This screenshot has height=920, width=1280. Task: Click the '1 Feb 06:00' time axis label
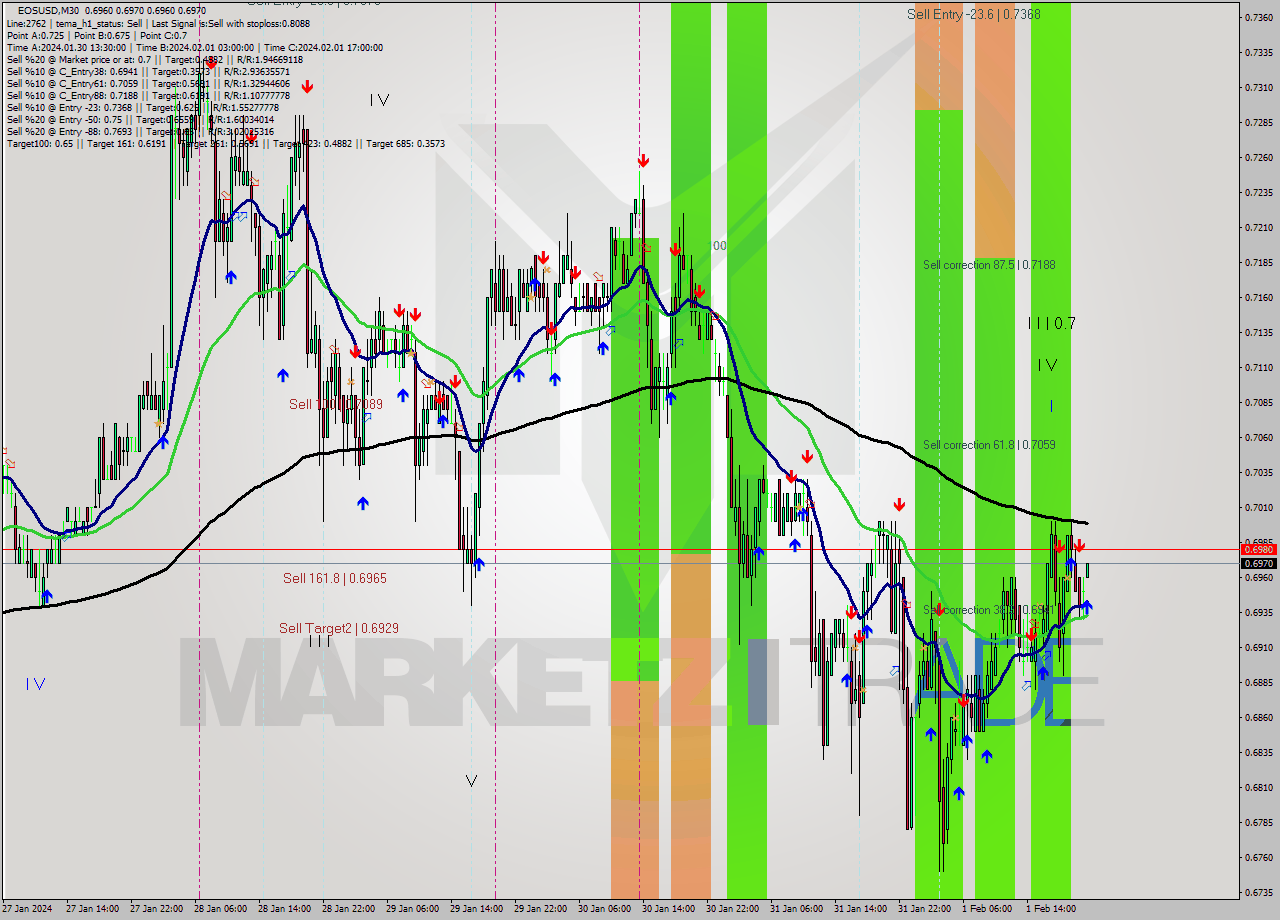pyautogui.click(x=986, y=909)
